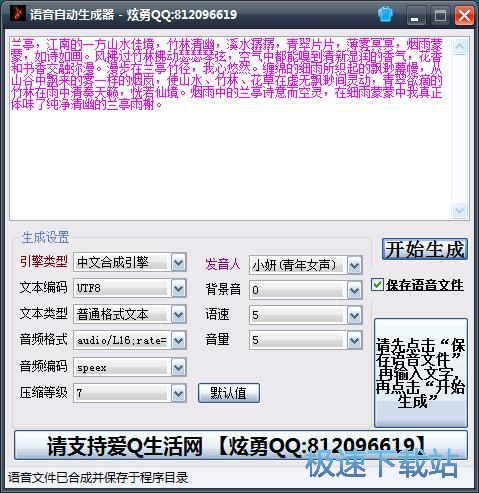This screenshot has width=479, height=493.
Task: Click the 引擎类型 label
Action: [x=44, y=261]
